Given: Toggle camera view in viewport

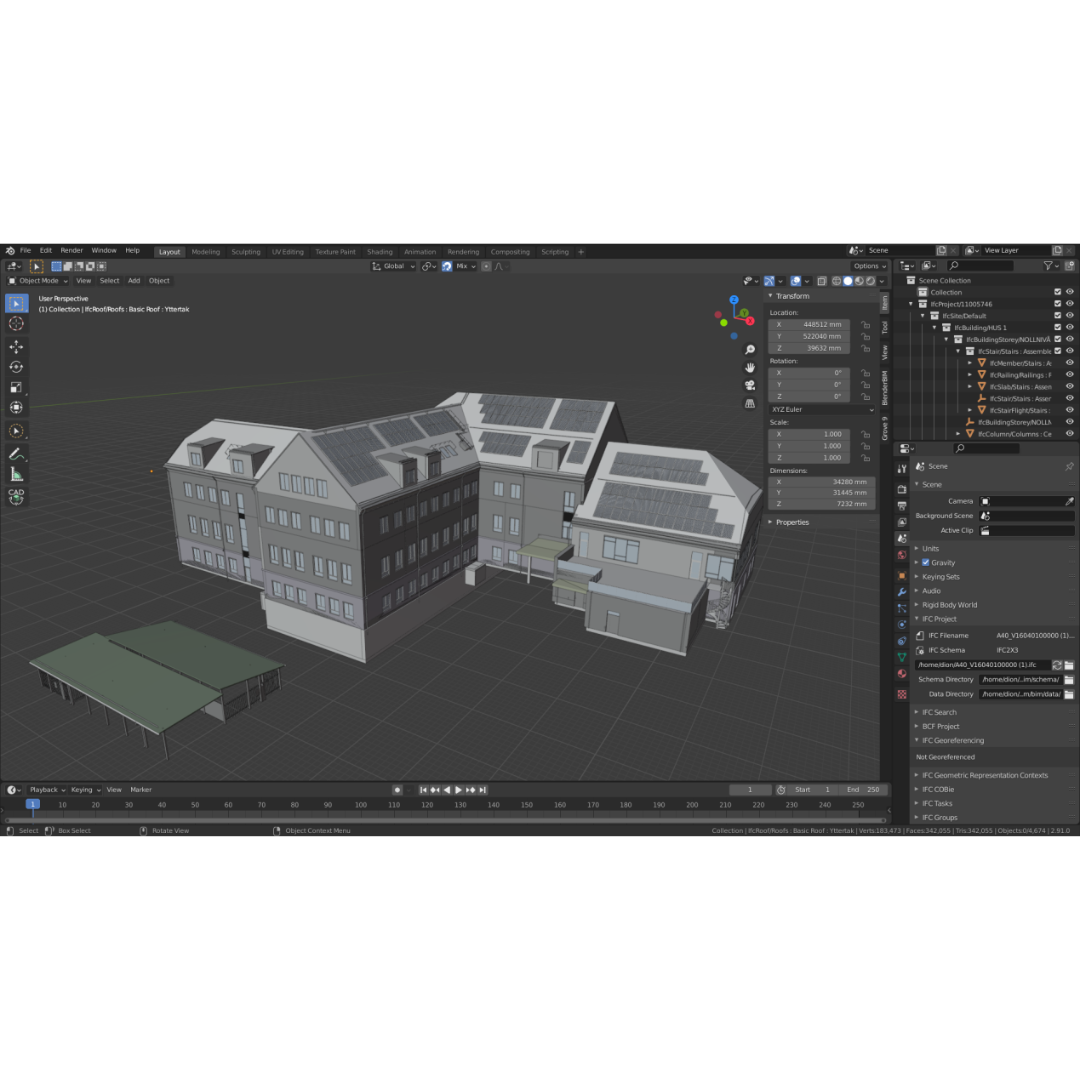Looking at the screenshot, I should click(750, 385).
